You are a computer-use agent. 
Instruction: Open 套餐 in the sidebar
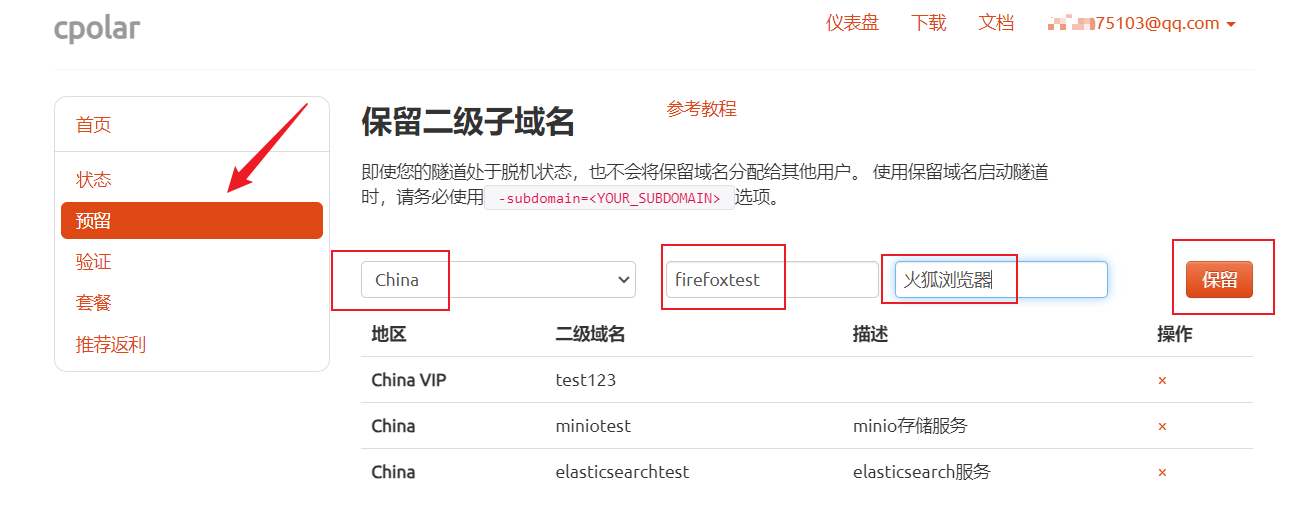point(94,303)
